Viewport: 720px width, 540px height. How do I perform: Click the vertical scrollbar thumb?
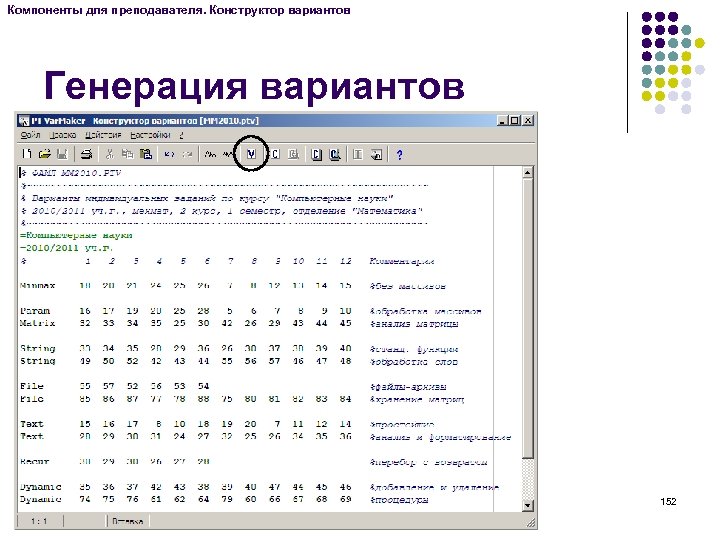click(528, 318)
